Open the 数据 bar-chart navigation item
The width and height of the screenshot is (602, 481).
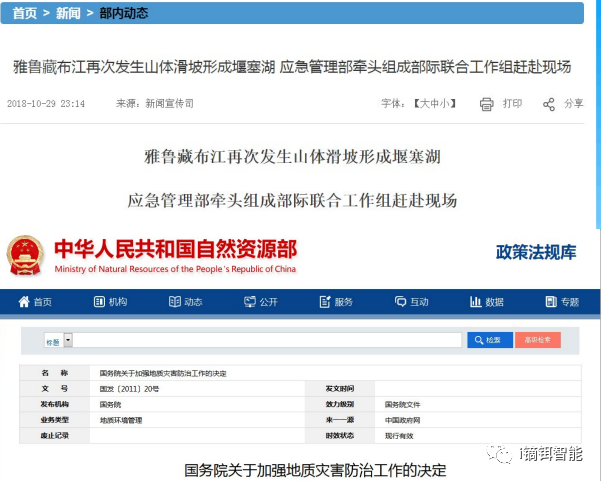pos(476,302)
